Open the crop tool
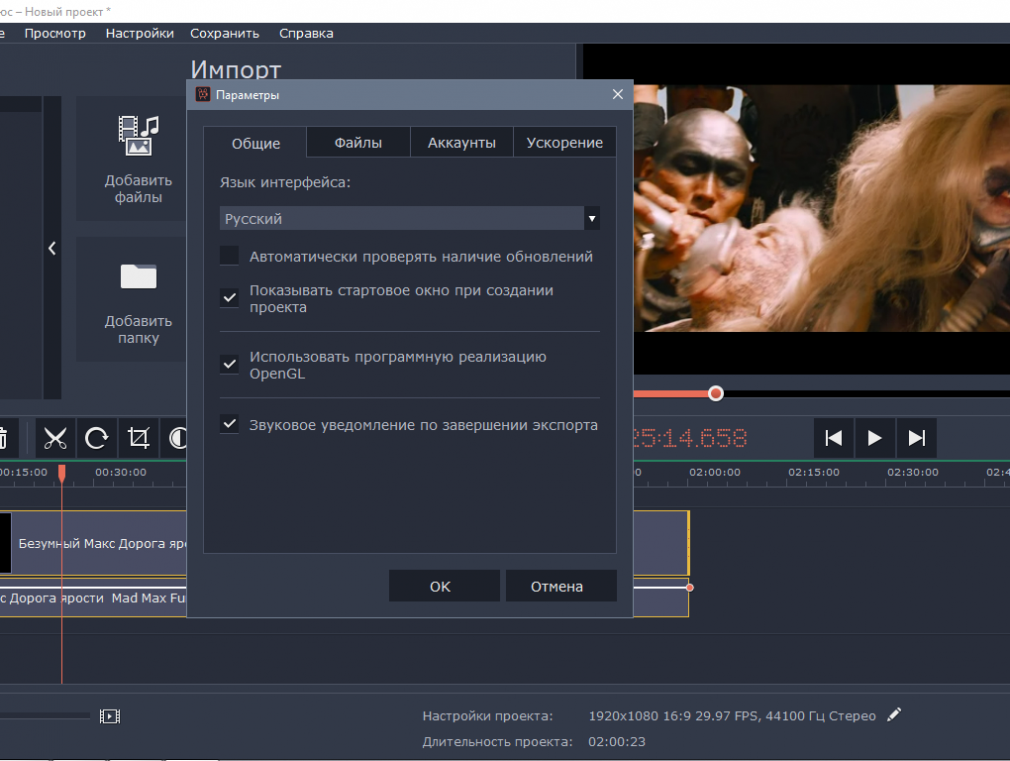Screen dimensions: 1010x761 [x=138, y=439]
